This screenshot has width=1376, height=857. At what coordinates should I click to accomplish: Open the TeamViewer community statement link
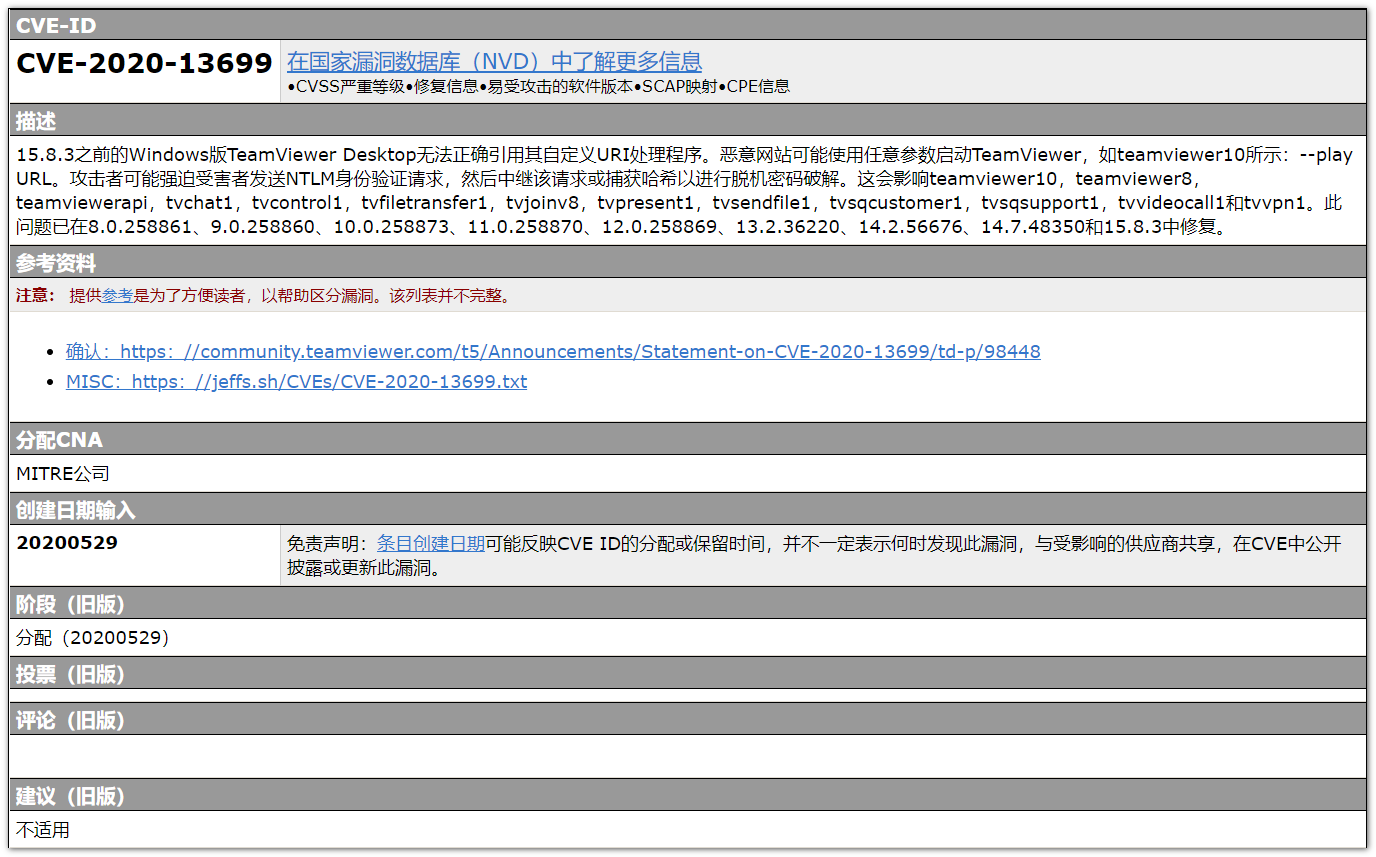click(x=553, y=352)
